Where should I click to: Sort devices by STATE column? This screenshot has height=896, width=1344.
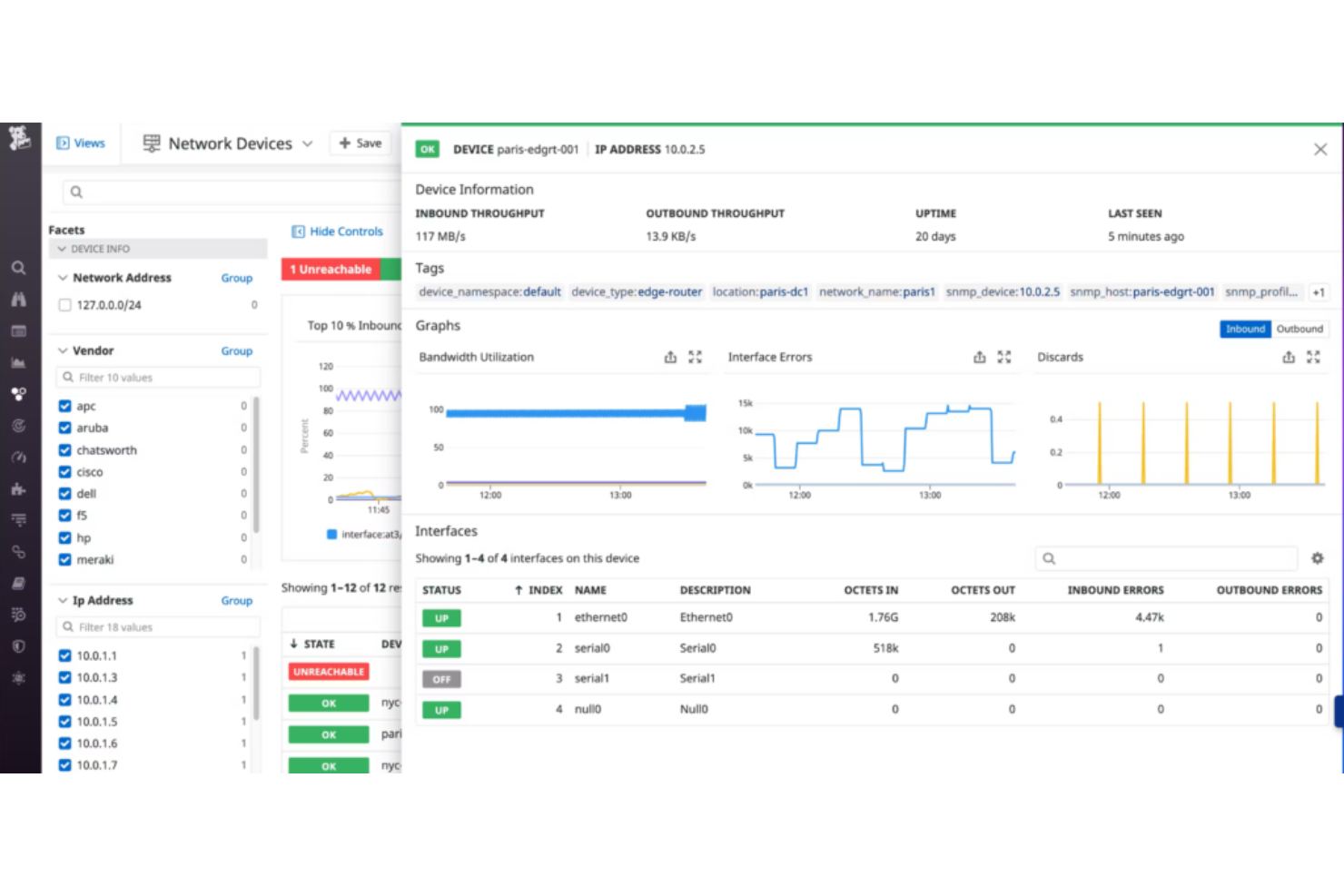(311, 644)
